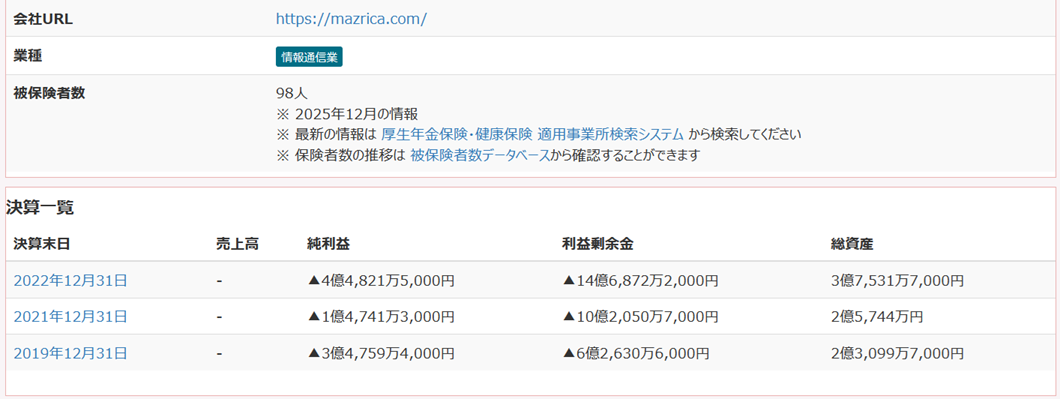Click the 総資産 column header
Image resolution: width=1060 pixels, height=399 pixels.
pos(852,244)
